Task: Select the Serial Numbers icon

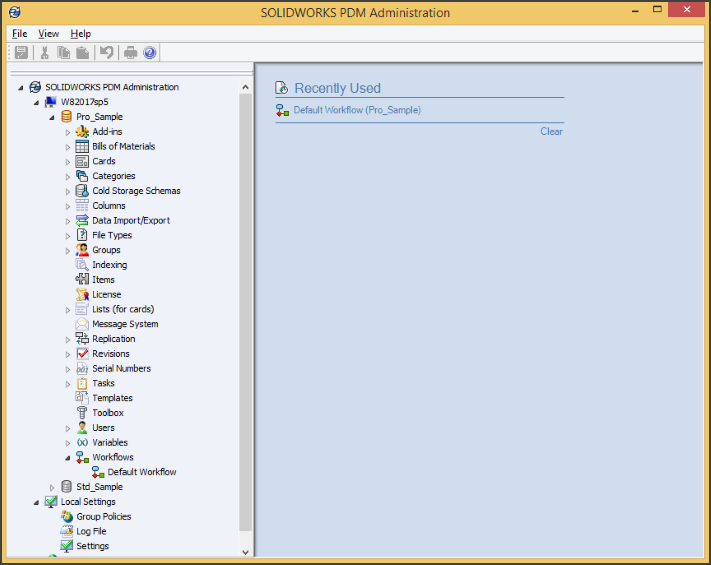Action: (82, 369)
